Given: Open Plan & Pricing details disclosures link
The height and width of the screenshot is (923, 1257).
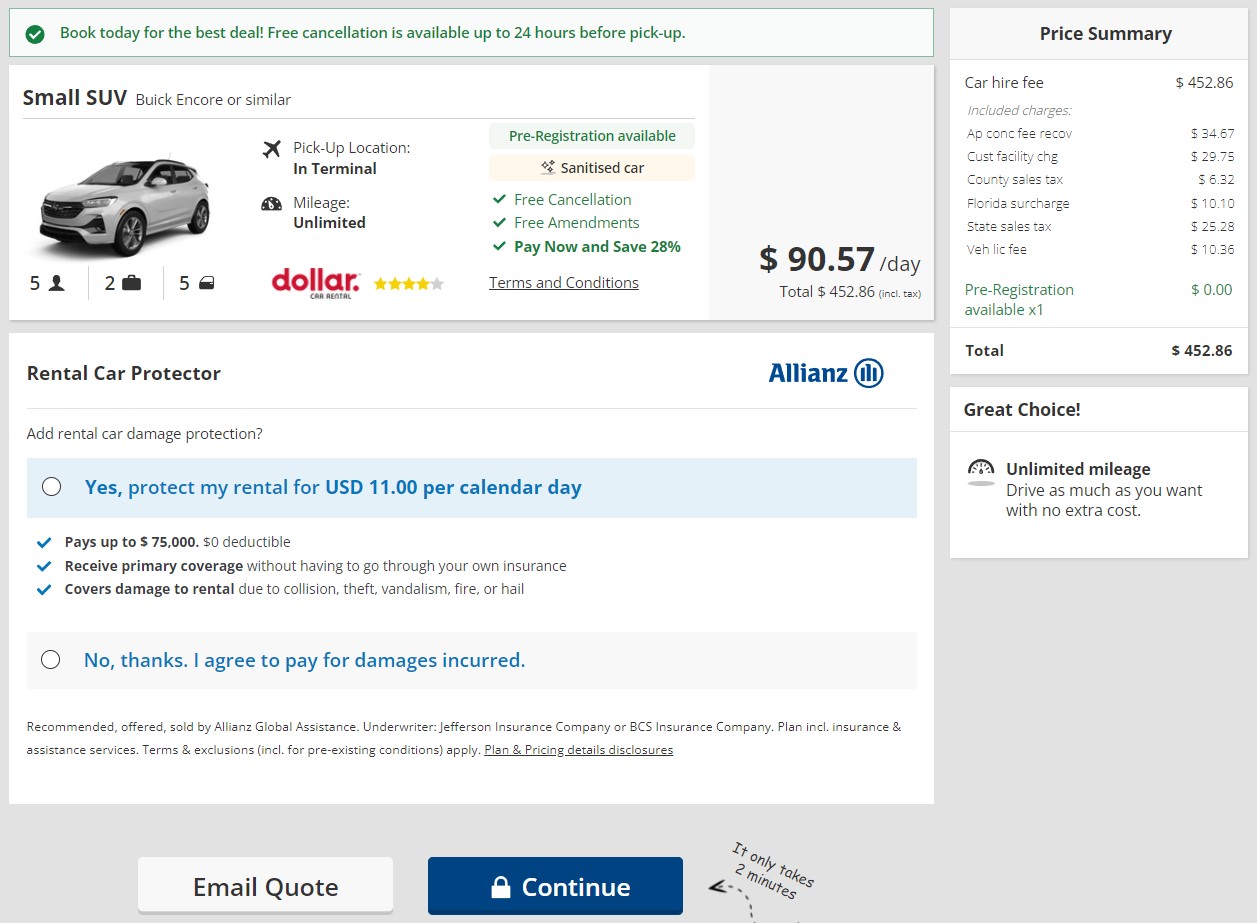Looking at the screenshot, I should 578,750.
